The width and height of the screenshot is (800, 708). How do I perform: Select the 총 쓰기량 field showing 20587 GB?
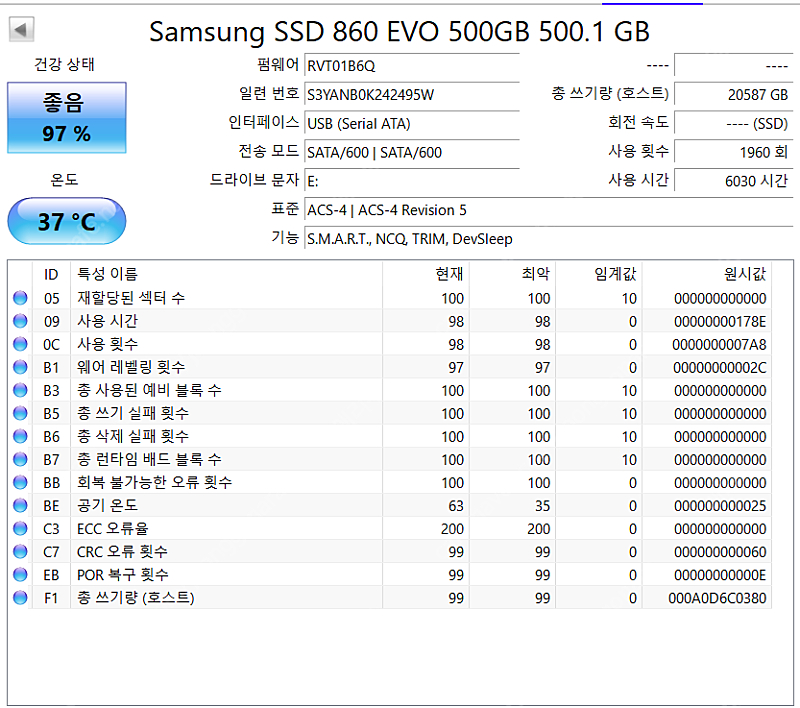coord(734,95)
